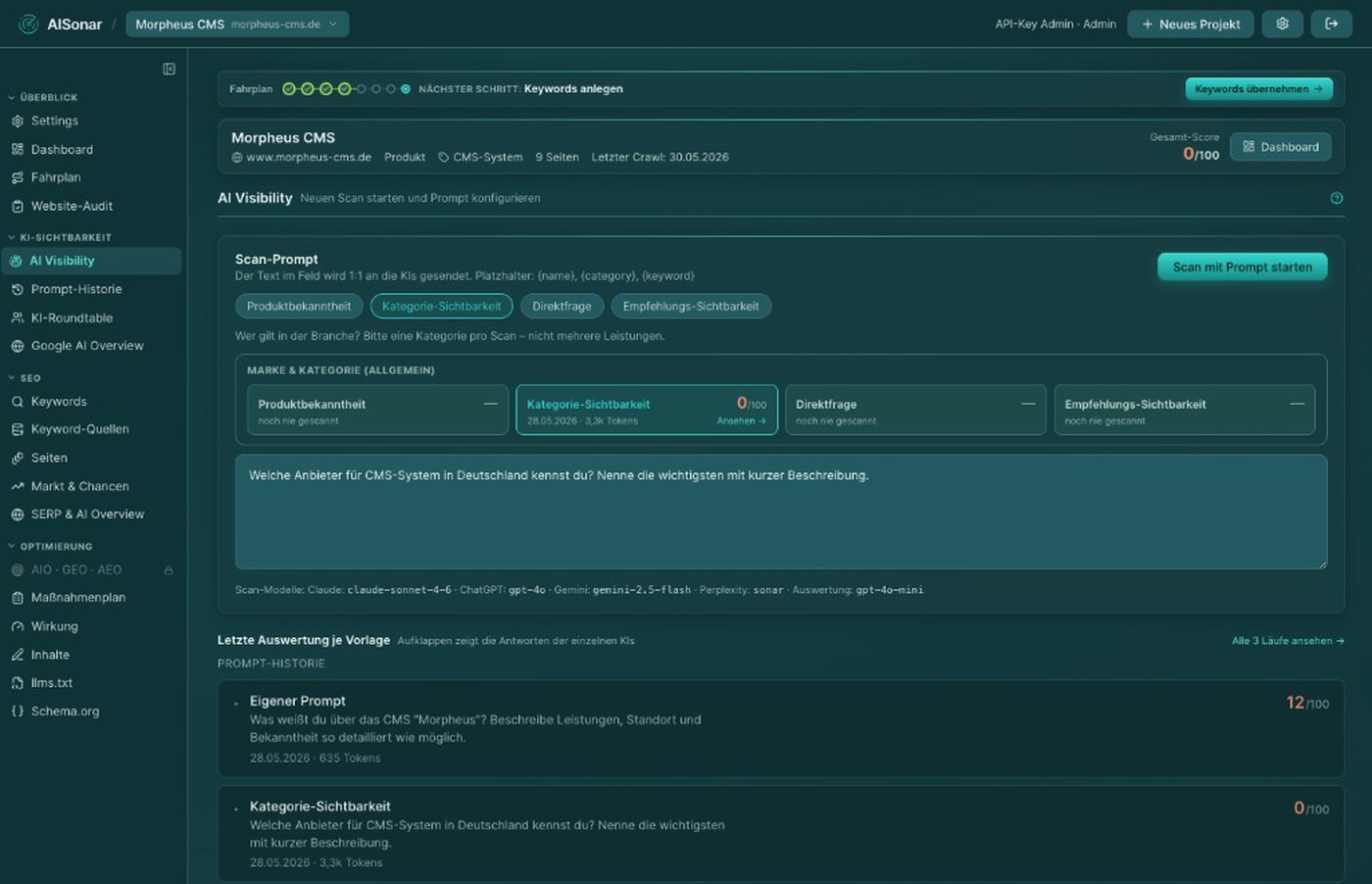
Task: Select the Empfehlungs-Sichtbarkeit card marked noch nie gescannt
Action: click(1185, 410)
